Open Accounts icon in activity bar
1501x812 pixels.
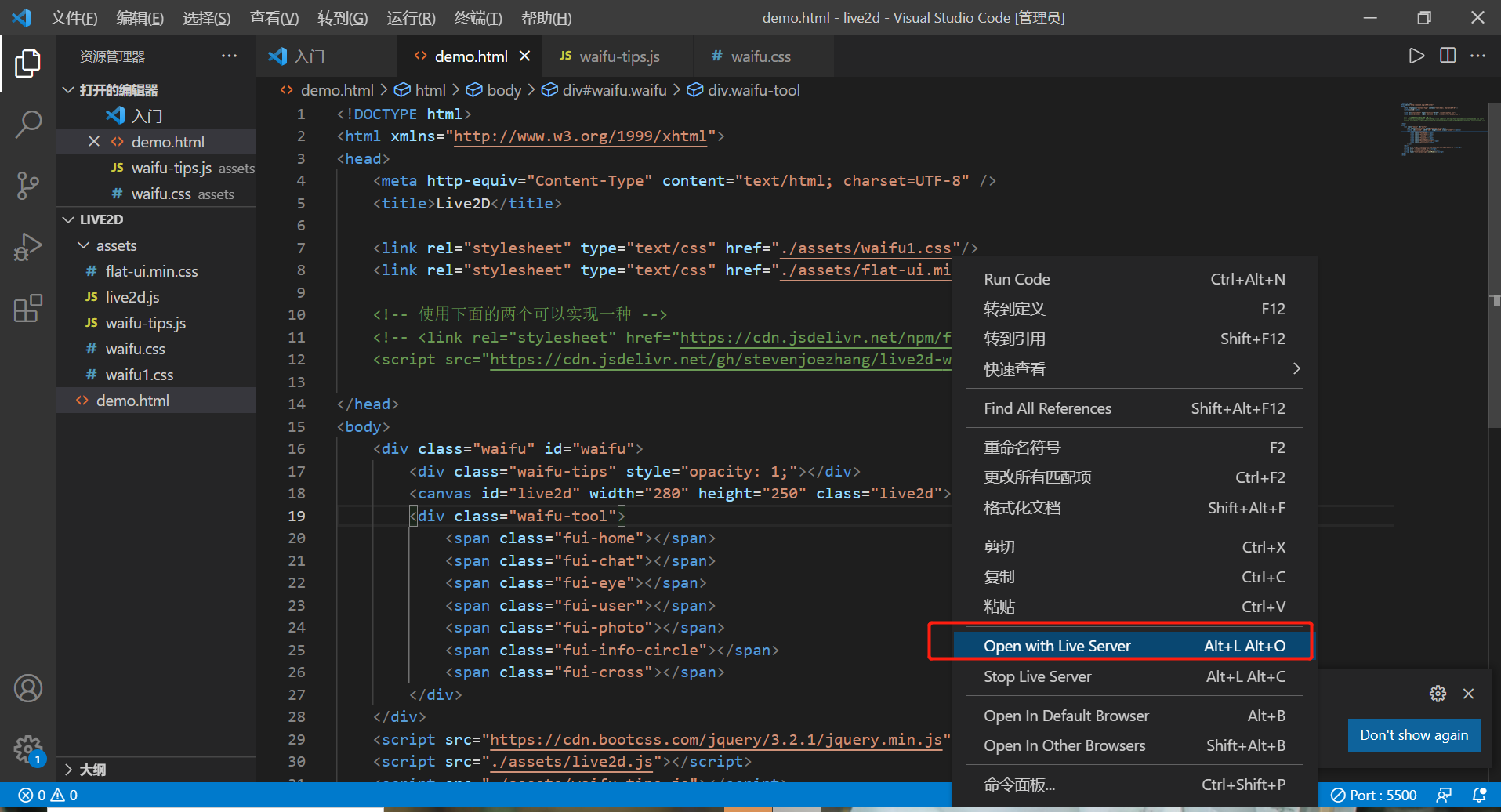point(28,688)
